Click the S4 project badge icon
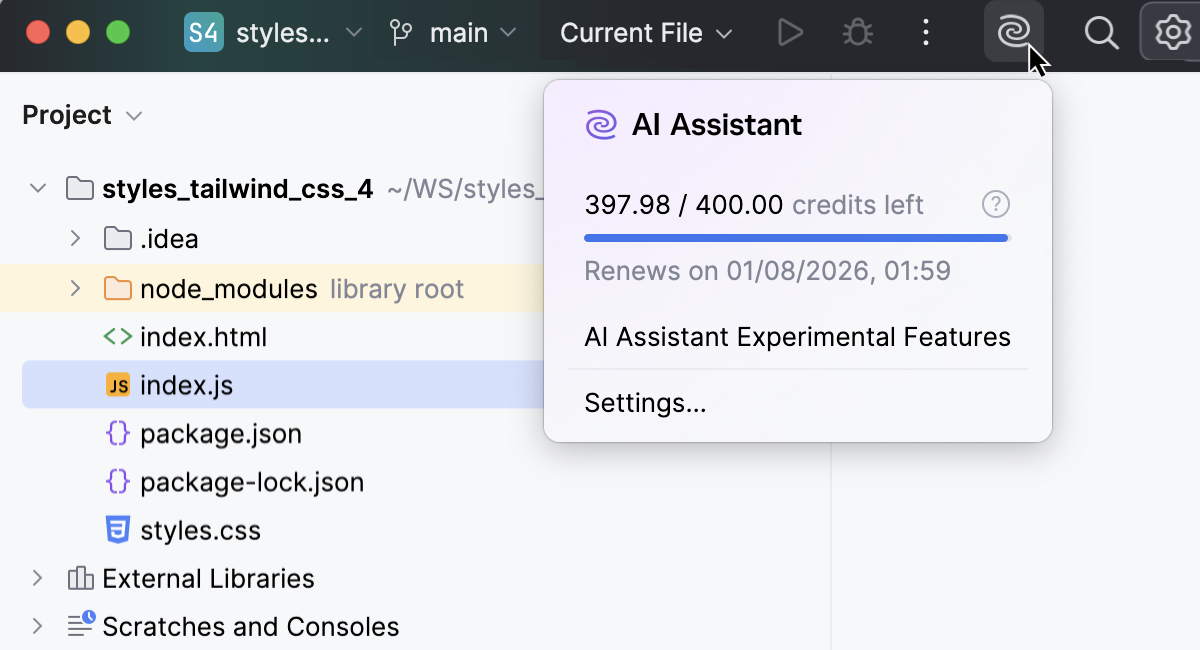This screenshot has width=1200, height=650. (204, 33)
